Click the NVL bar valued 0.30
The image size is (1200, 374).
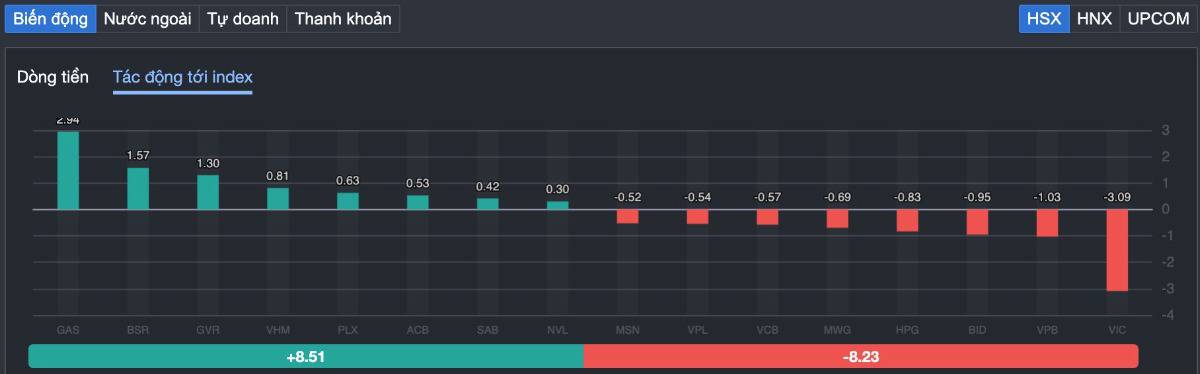click(558, 205)
